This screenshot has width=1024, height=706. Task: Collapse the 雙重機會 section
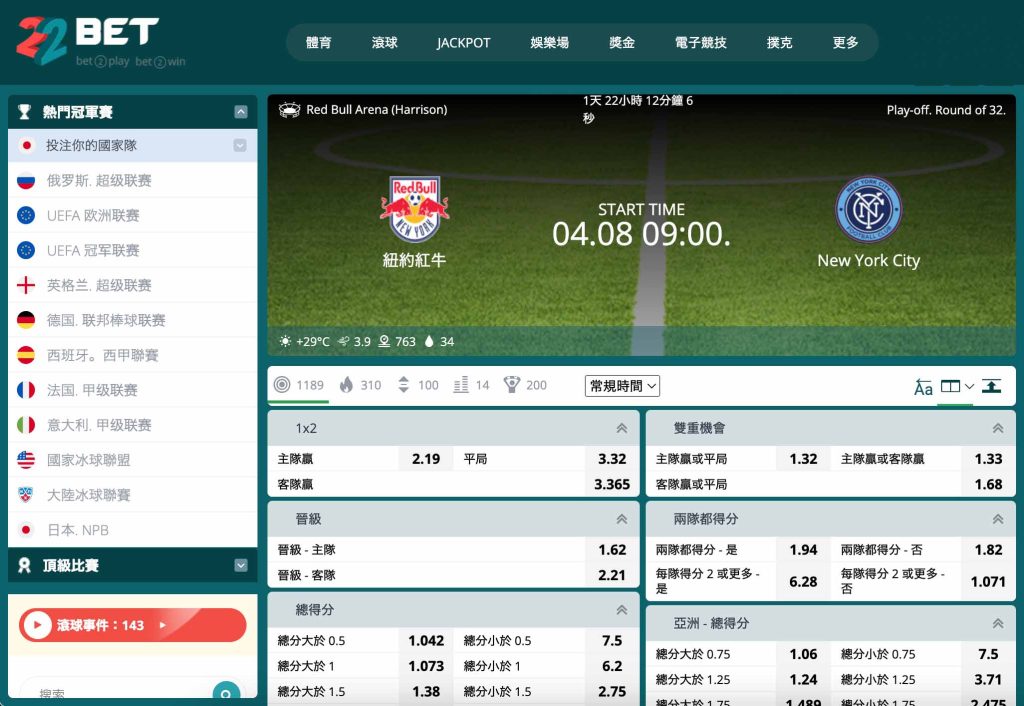click(998, 428)
